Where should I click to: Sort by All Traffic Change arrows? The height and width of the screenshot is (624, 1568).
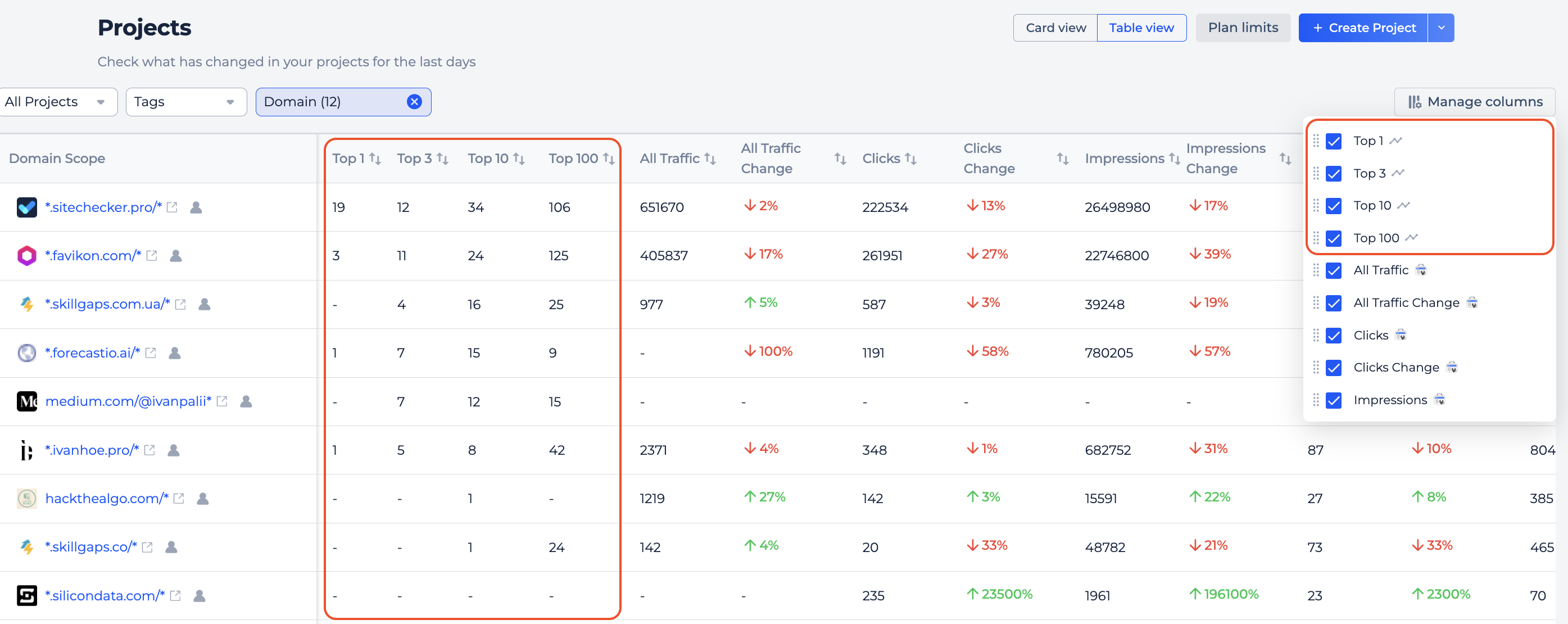[x=840, y=159]
